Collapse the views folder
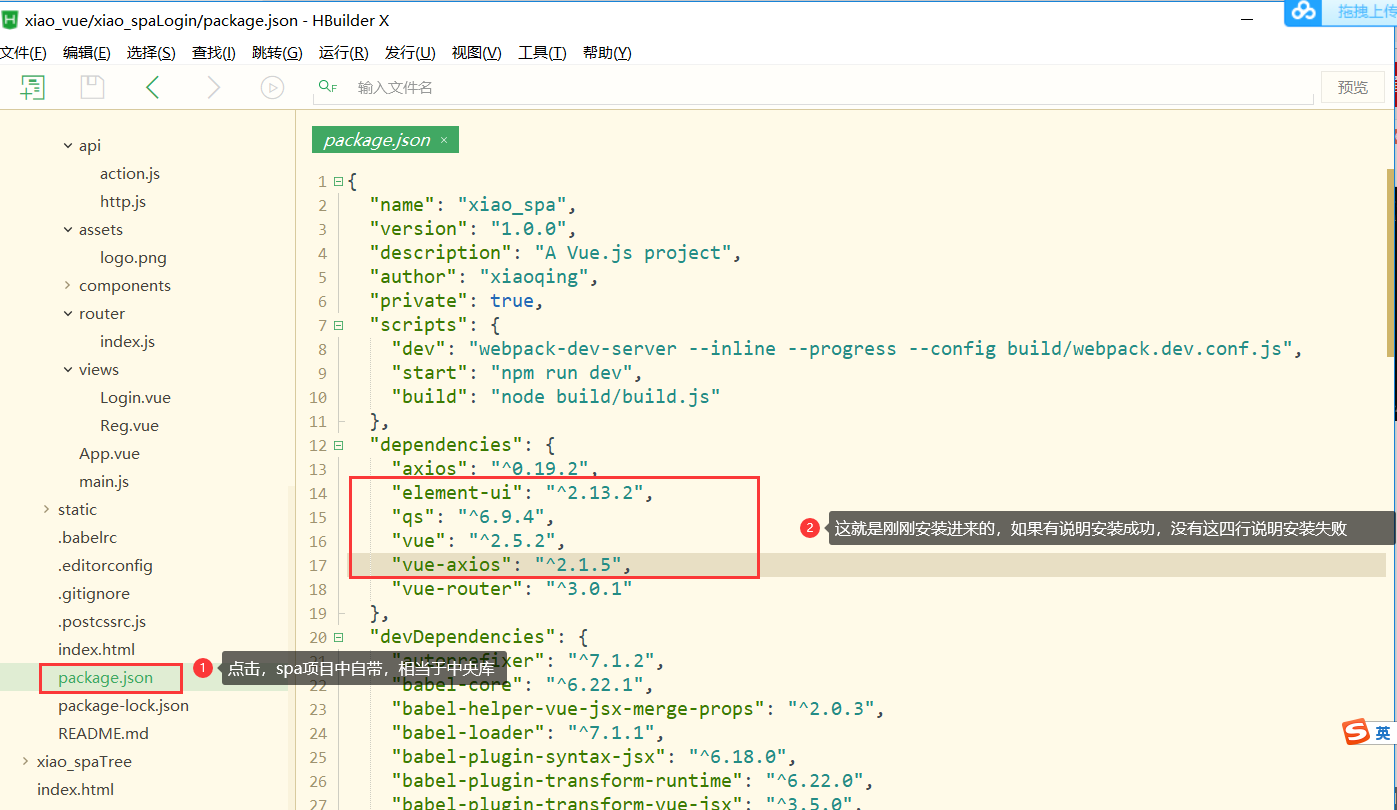 68,369
